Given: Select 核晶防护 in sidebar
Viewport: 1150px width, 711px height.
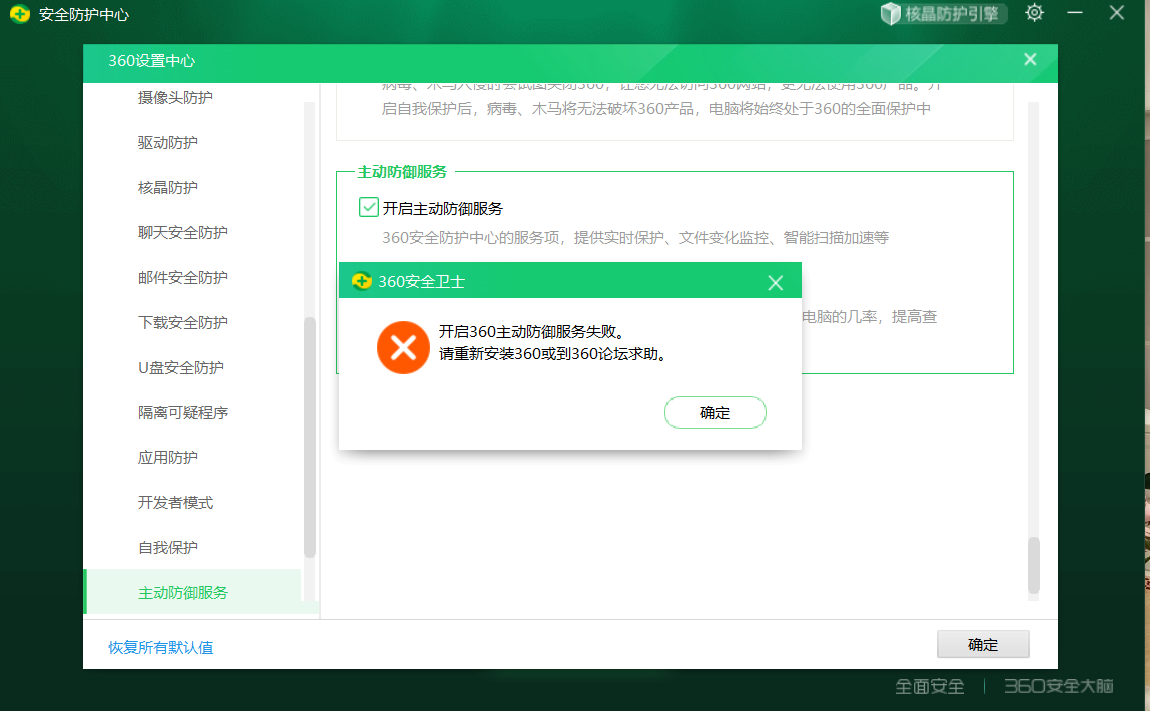Looking at the screenshot, I should point(168,188).
